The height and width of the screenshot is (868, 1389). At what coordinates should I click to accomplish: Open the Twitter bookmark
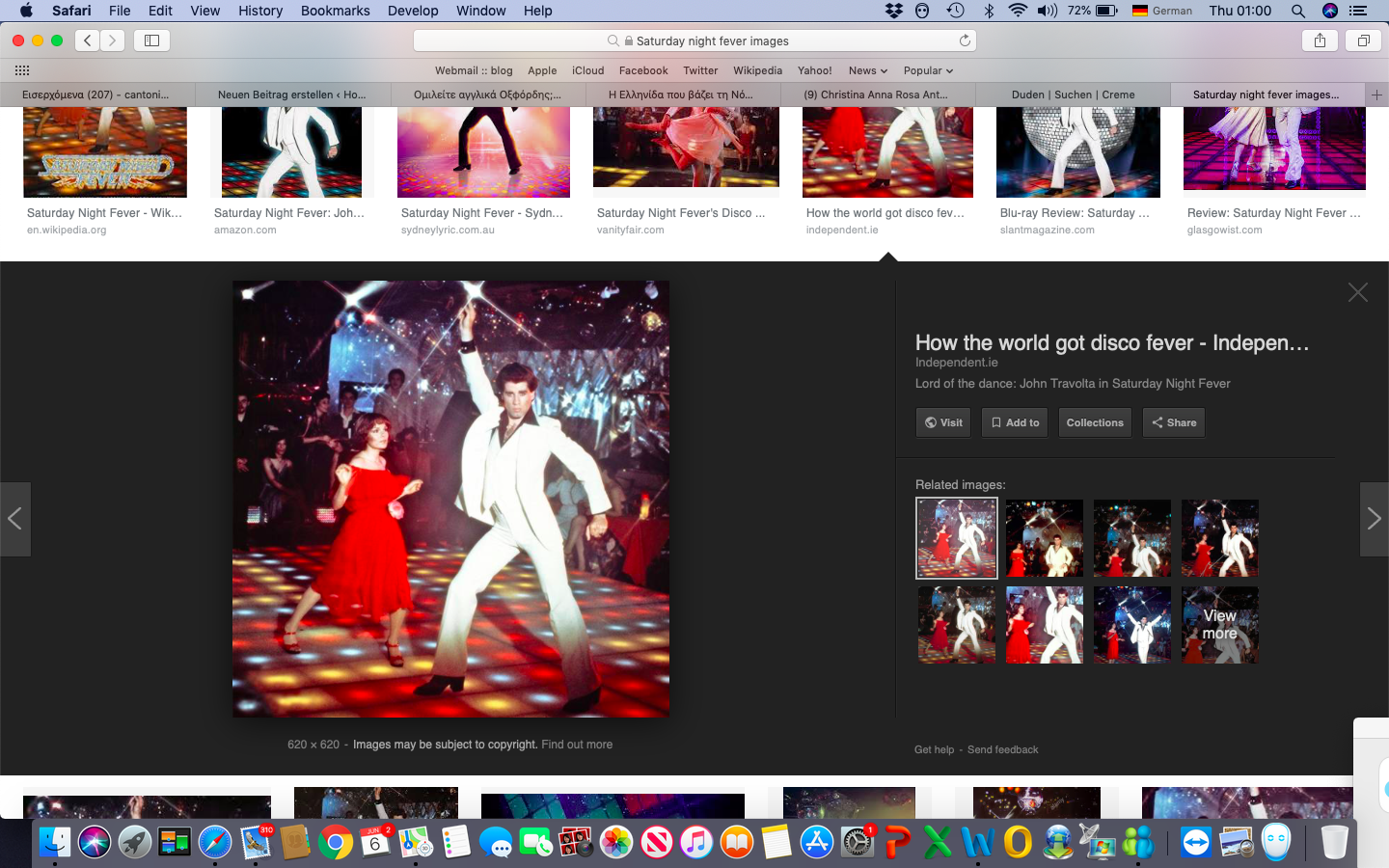700,70
